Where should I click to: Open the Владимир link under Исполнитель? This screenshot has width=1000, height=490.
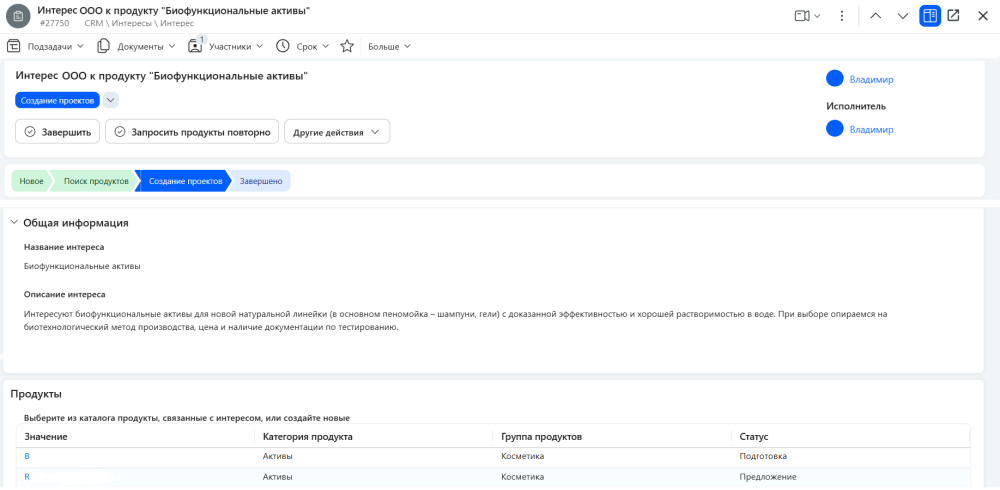tap(871, 129)
